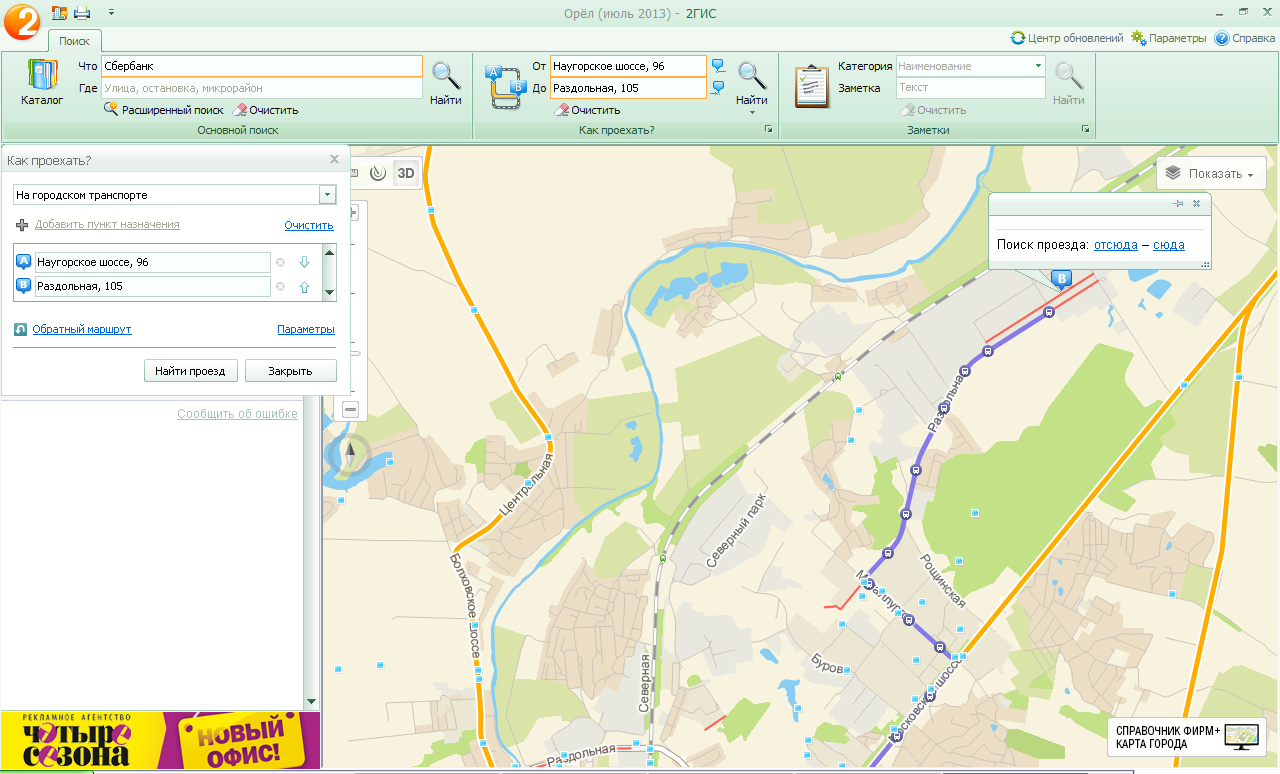Zoom out with the minus map button
The height and width of the screenshot is (774, 1280).
click(x=350, y=409)
